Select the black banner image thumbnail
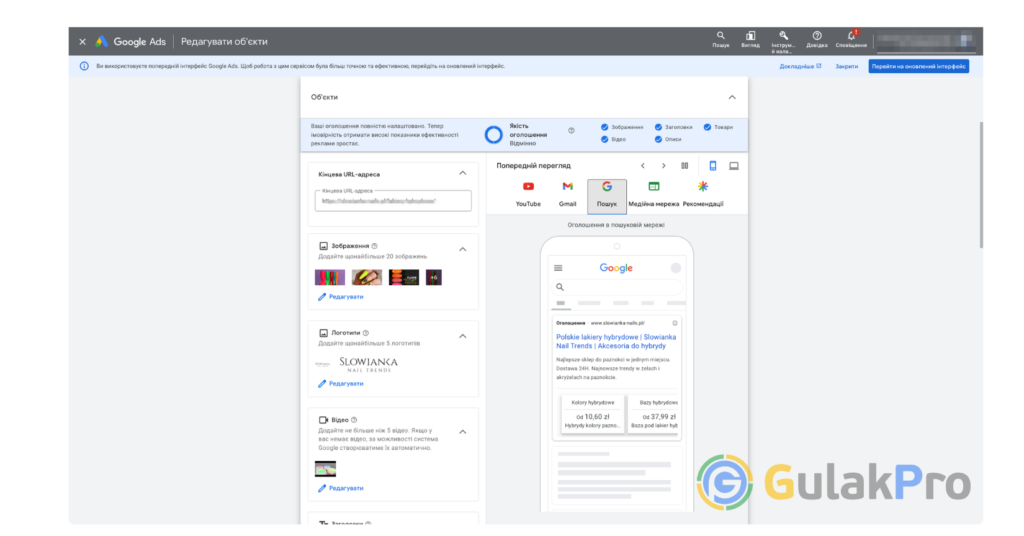Image resolution: width=1024 pixels, height=536 pixels. 404,277
